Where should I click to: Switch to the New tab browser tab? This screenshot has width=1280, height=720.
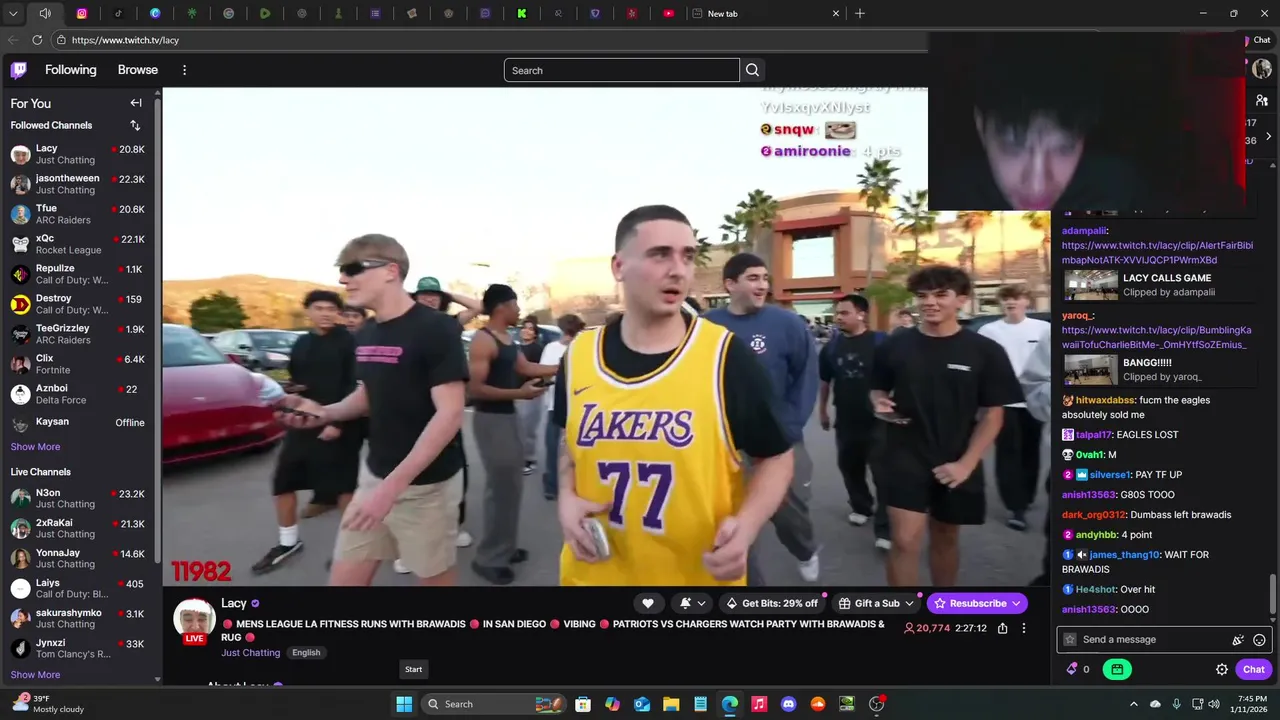click(x=766, y=13)
